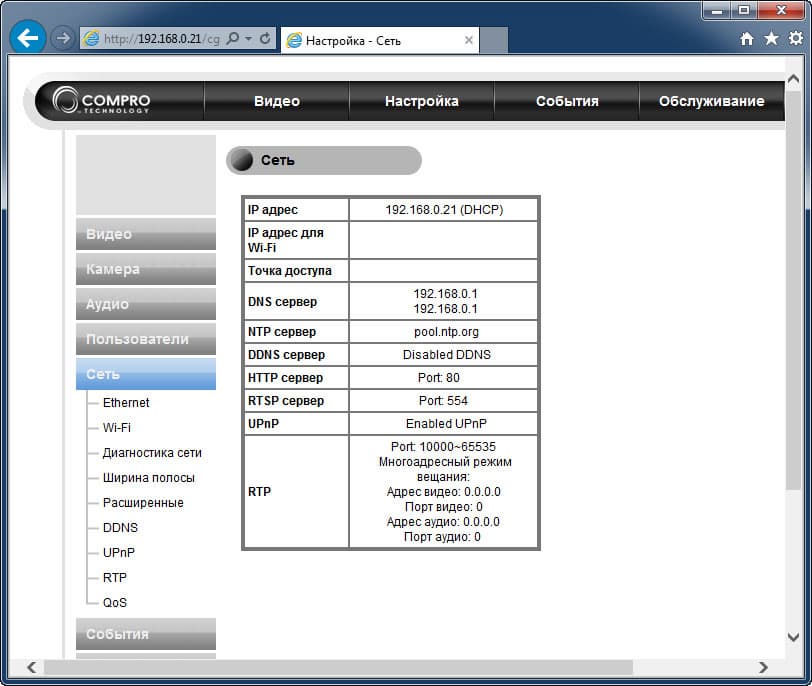Click the browser Back arrow button
The width and height of the screenshot is (812, 686).
[27, 37]
